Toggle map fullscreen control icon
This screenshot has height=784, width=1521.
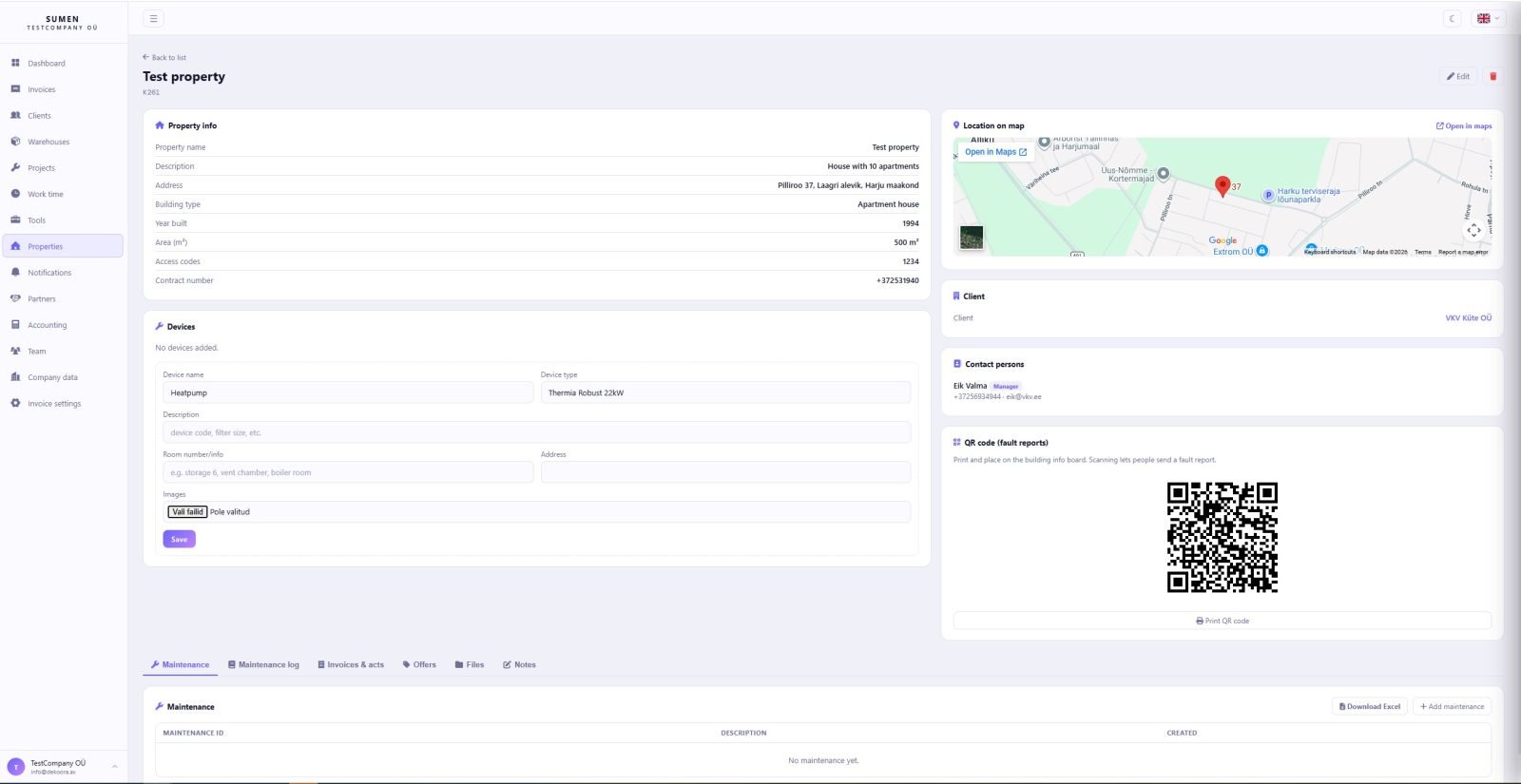pyautogui.click(x=1473, y=230)
